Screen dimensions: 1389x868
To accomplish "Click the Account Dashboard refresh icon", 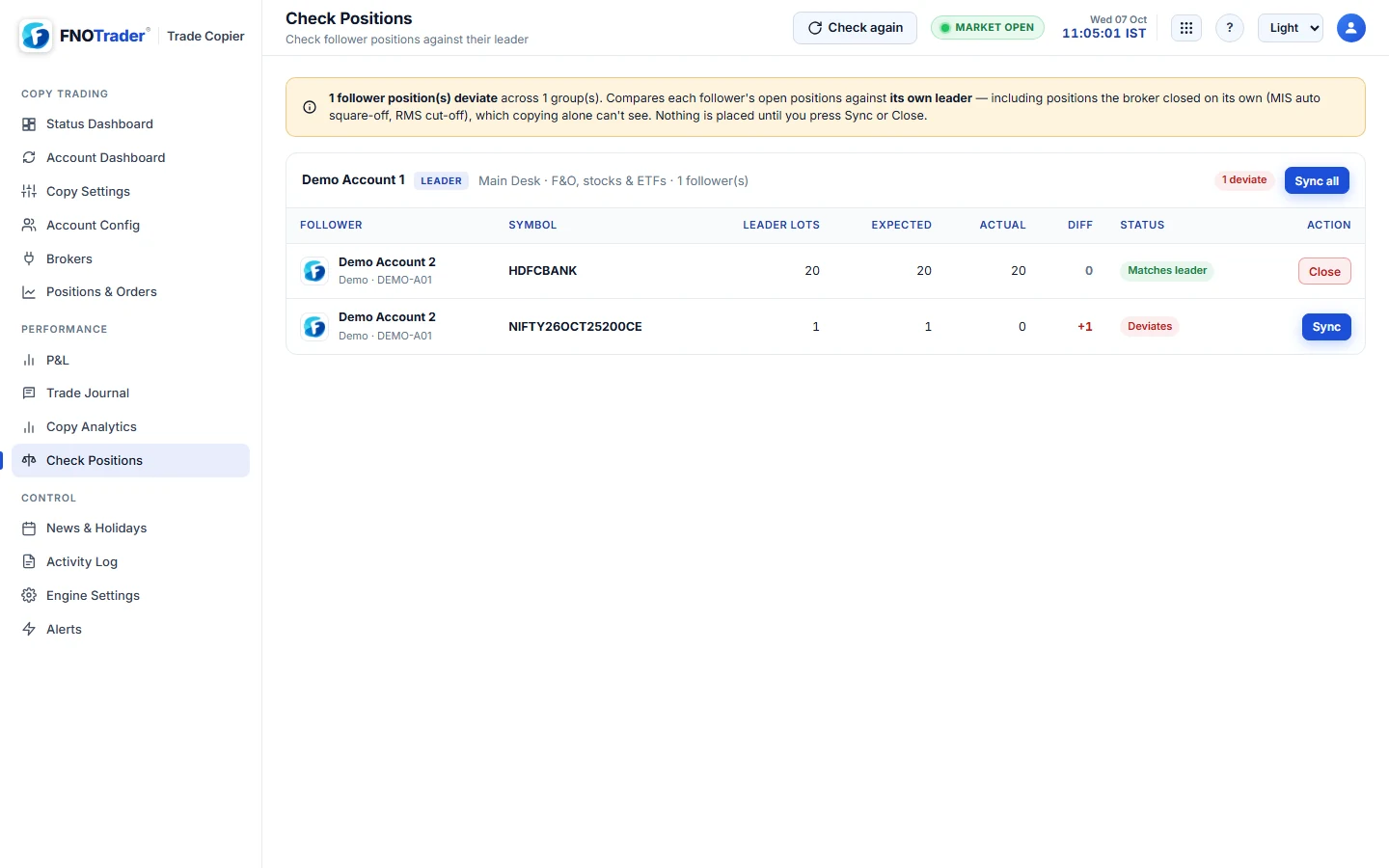I will (x=29, y=157).
